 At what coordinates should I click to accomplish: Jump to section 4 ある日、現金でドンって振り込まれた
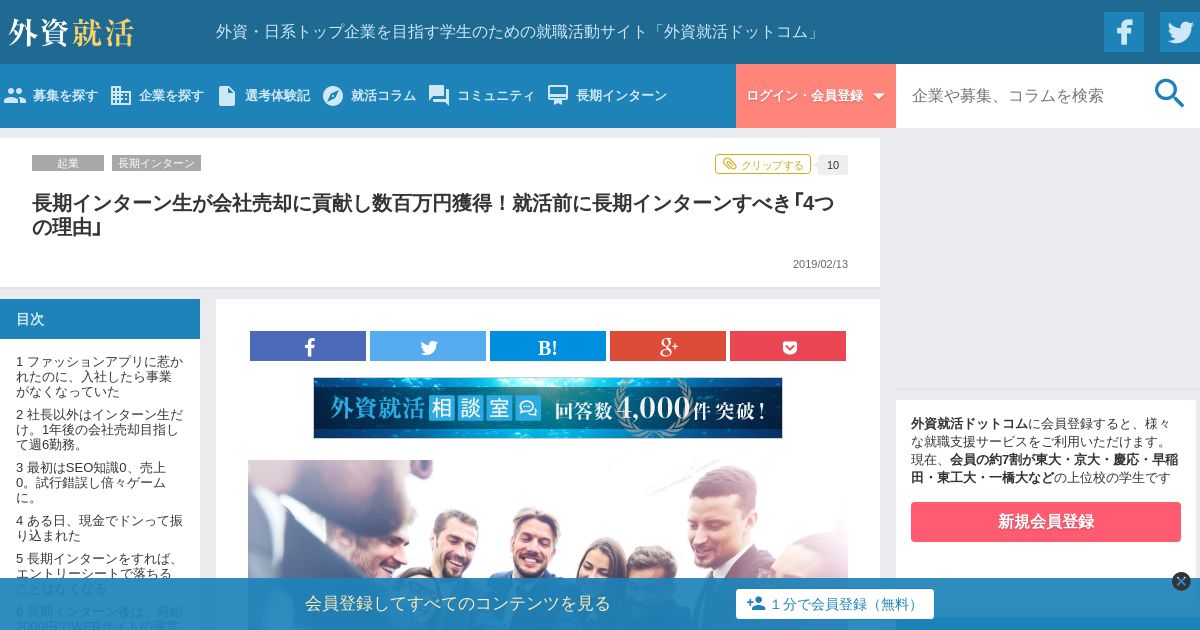click(100, 528)
